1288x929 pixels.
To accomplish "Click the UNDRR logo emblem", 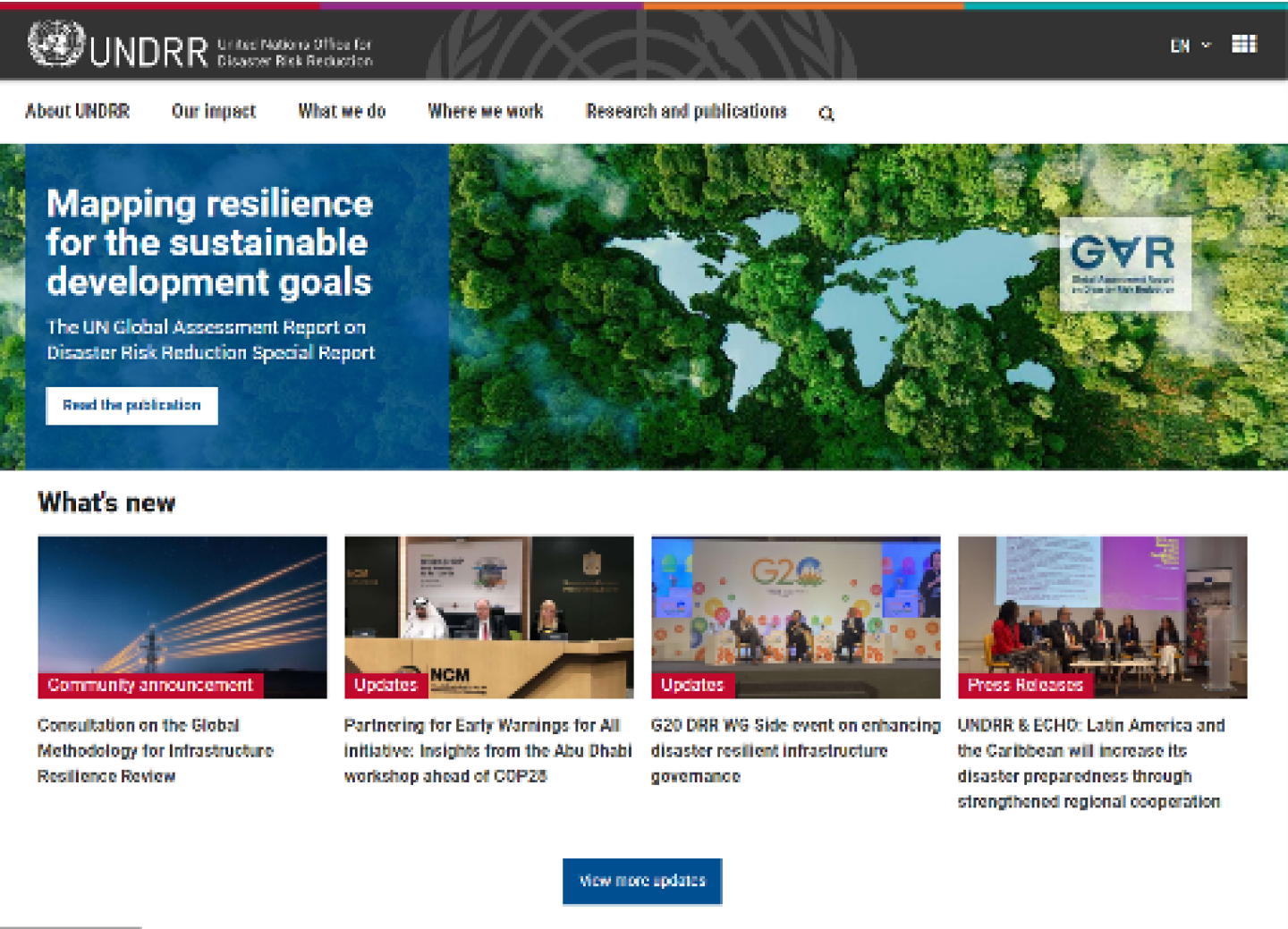I will [x=55, y=44].
